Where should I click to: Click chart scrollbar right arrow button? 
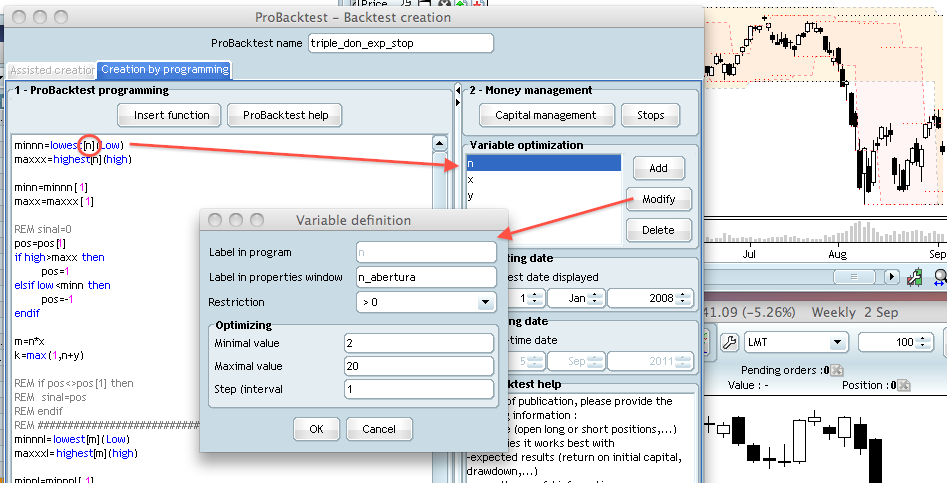[891, 277]
